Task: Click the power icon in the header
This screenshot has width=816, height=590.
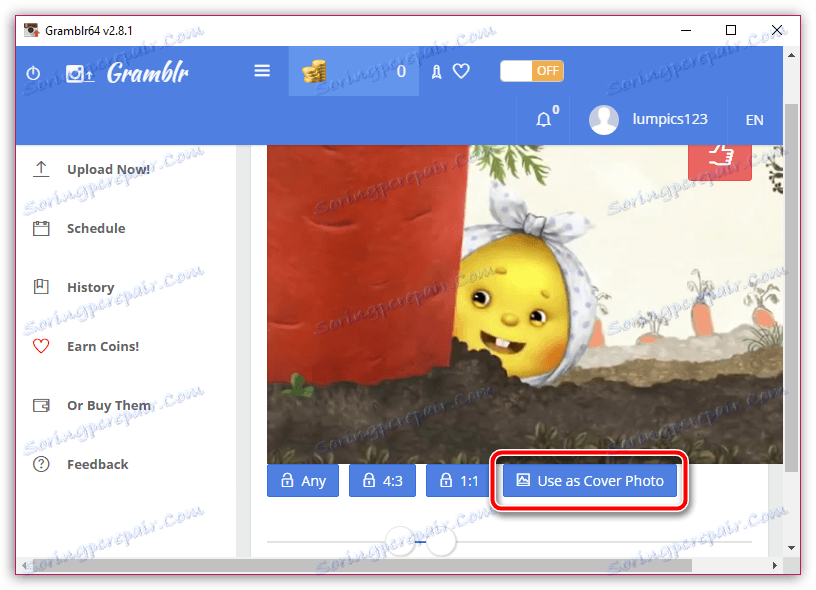Action: pyautogui.click(x=33, y=73)
